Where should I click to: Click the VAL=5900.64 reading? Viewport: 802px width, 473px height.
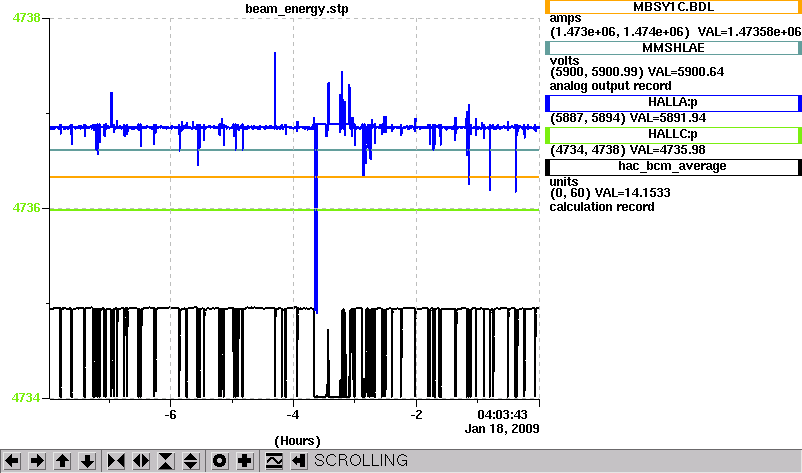click(686, 72)
